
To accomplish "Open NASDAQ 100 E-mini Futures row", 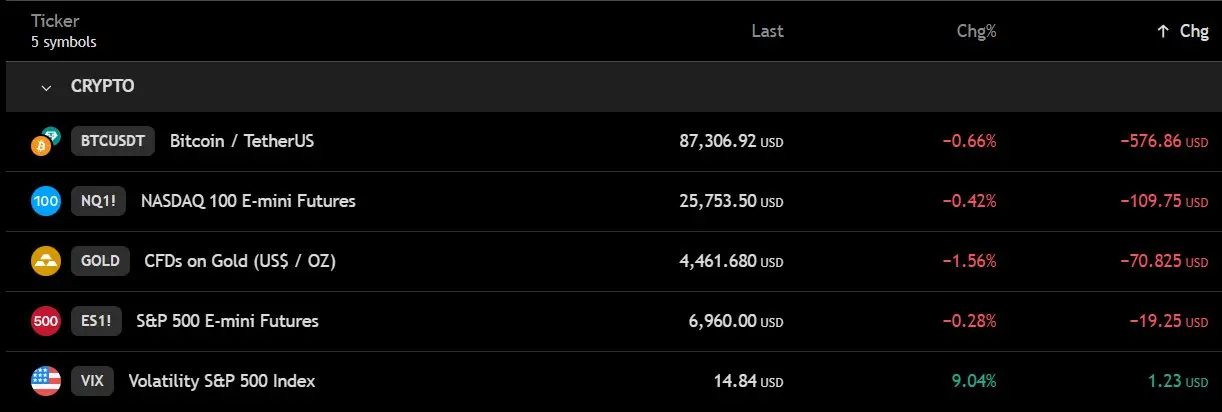I will 611,201.
